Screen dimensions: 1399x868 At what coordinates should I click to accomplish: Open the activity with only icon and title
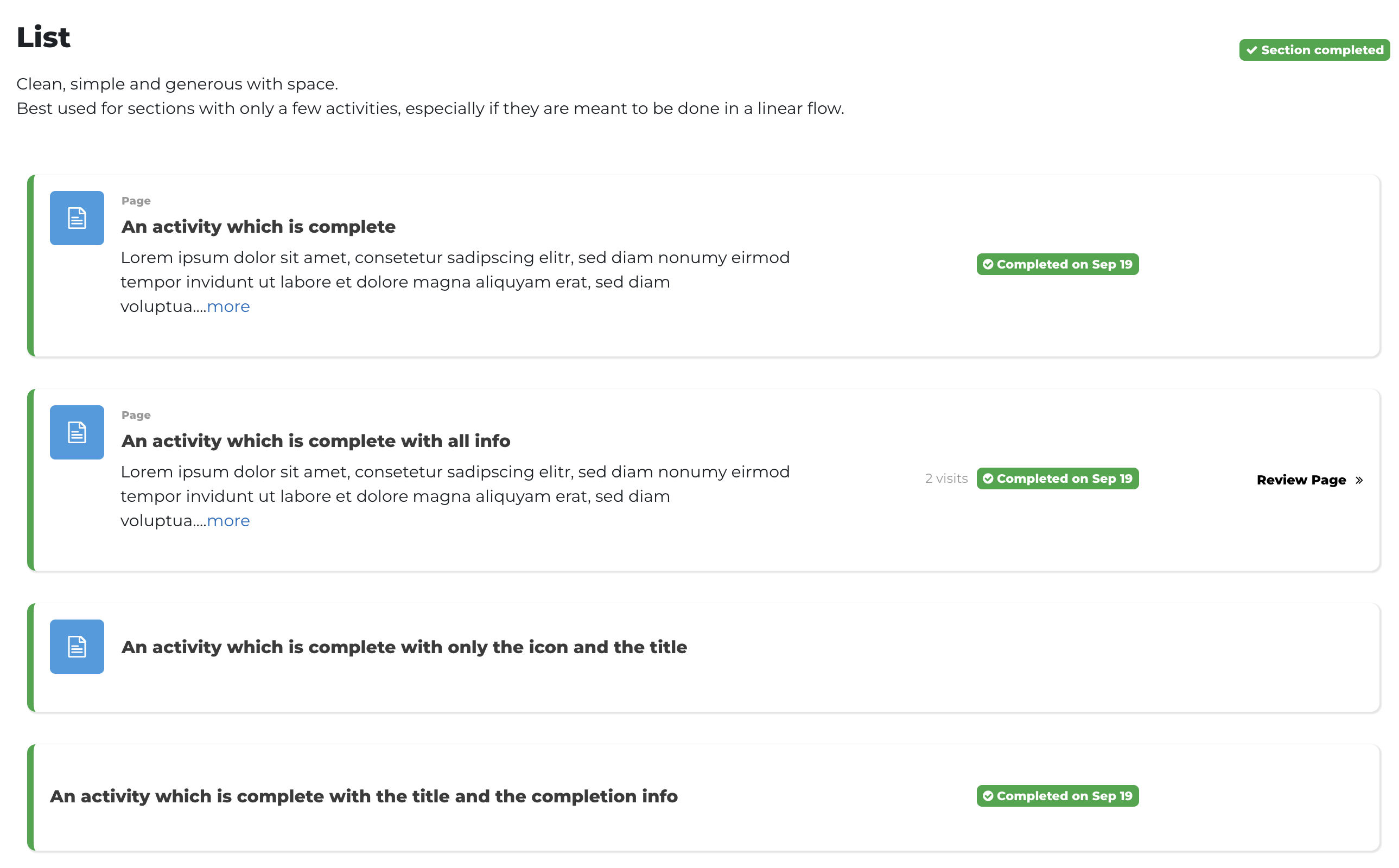(404, 647)
